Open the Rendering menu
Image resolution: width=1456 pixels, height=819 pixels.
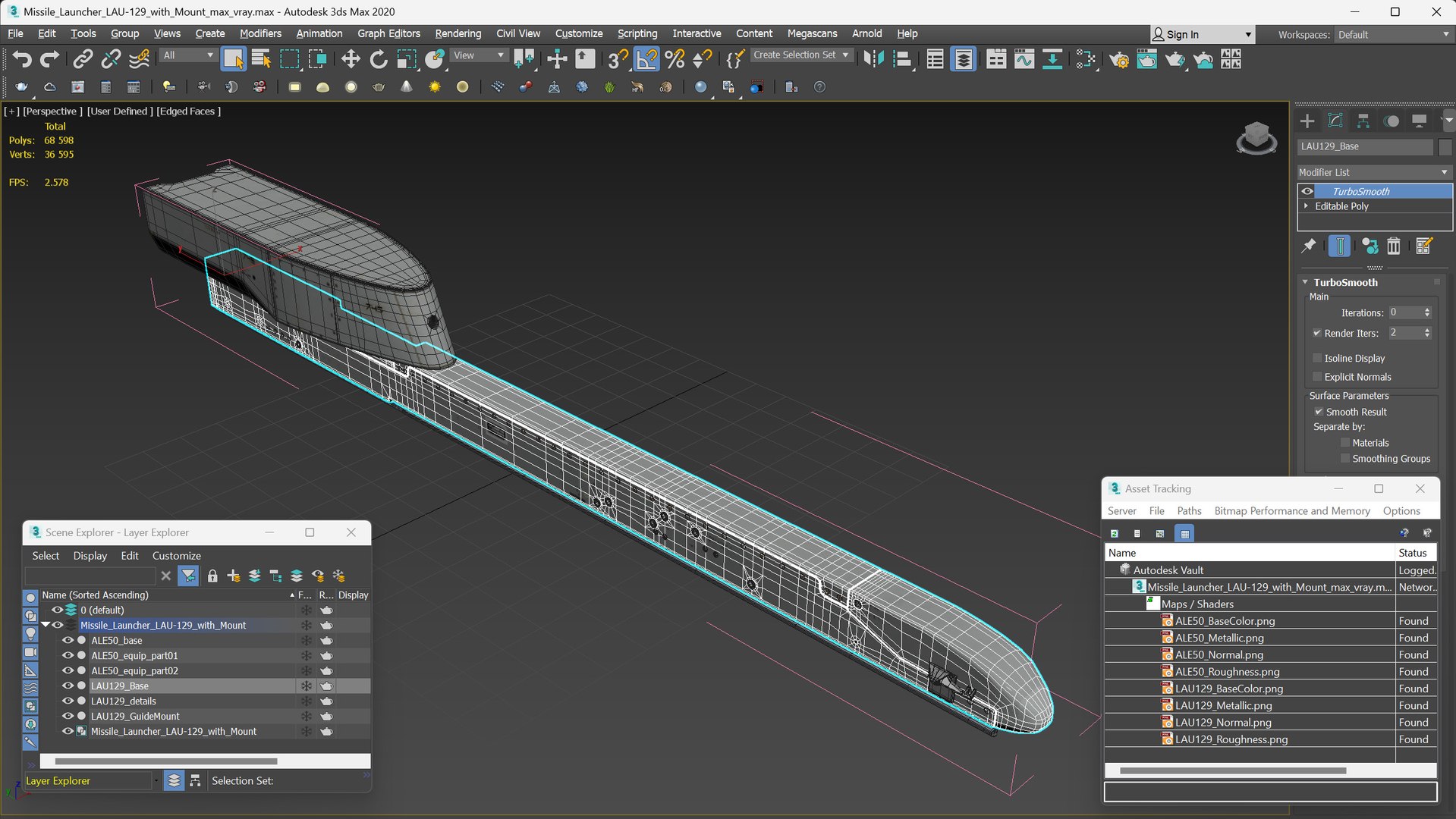tap(458, 33)
